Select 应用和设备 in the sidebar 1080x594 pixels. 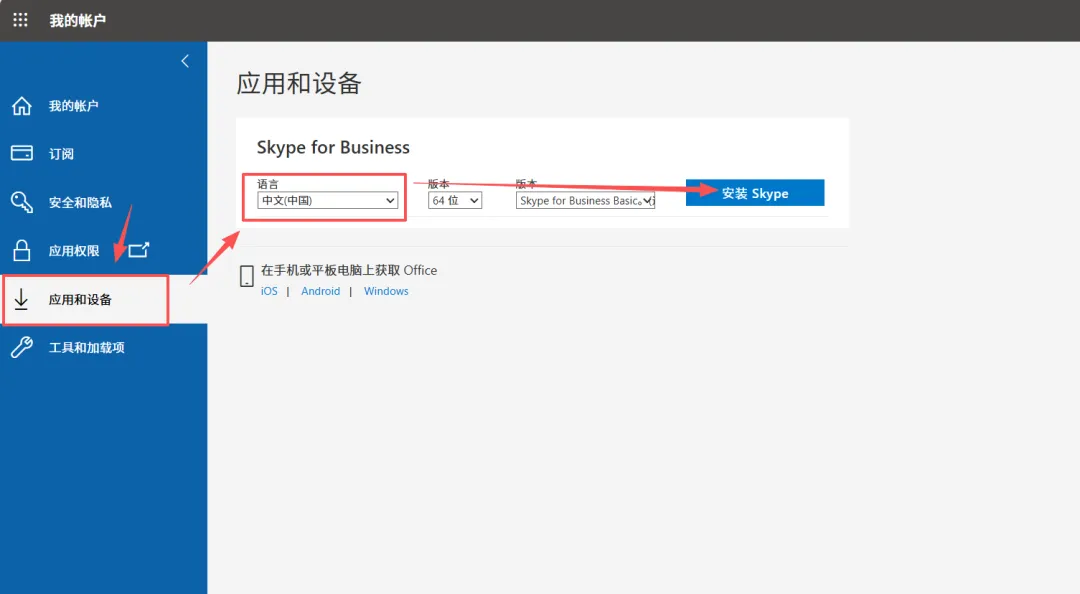coord(80,299)
